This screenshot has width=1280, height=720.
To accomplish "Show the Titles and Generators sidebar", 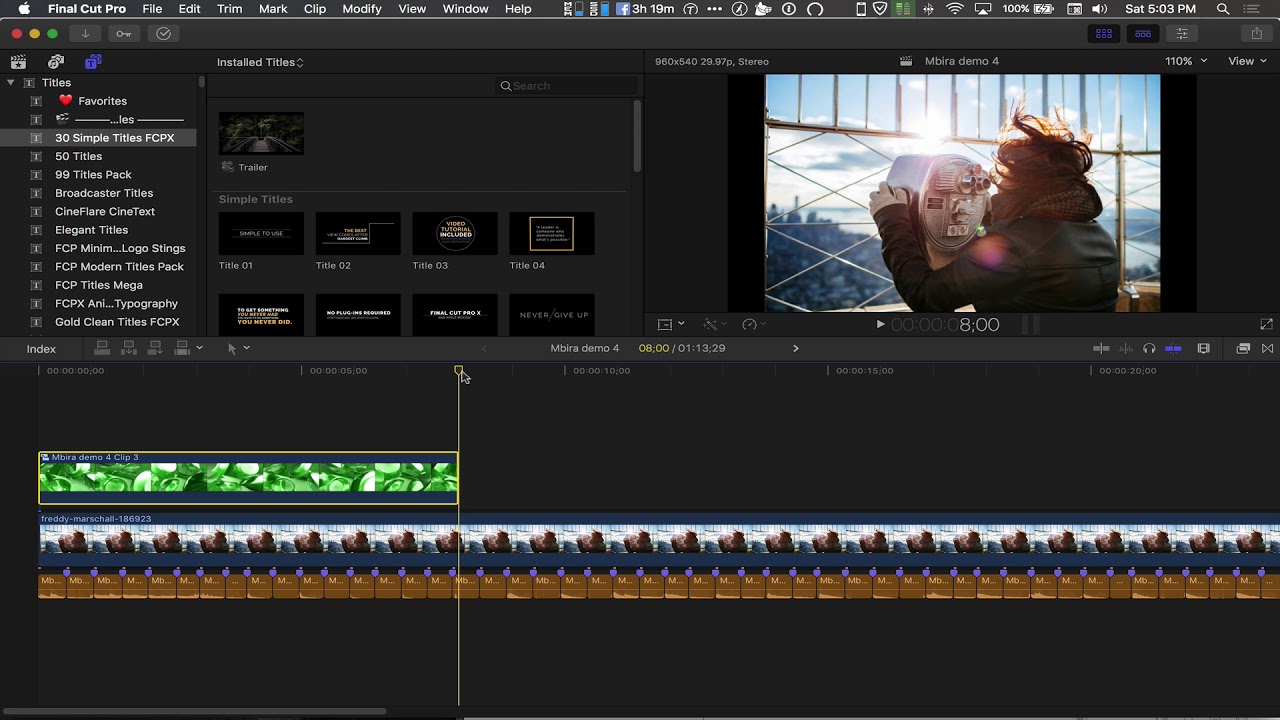I will tap(93, 62).
